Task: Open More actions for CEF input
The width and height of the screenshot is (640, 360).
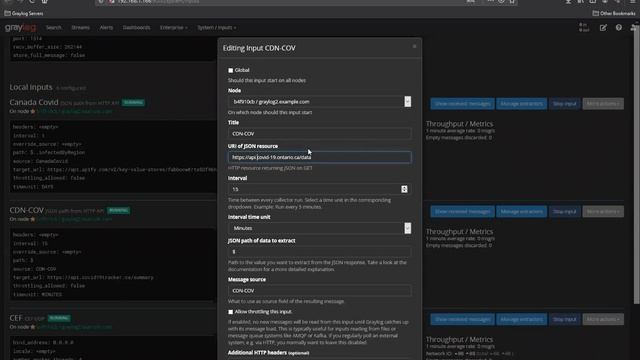Action: click(603, 319)
